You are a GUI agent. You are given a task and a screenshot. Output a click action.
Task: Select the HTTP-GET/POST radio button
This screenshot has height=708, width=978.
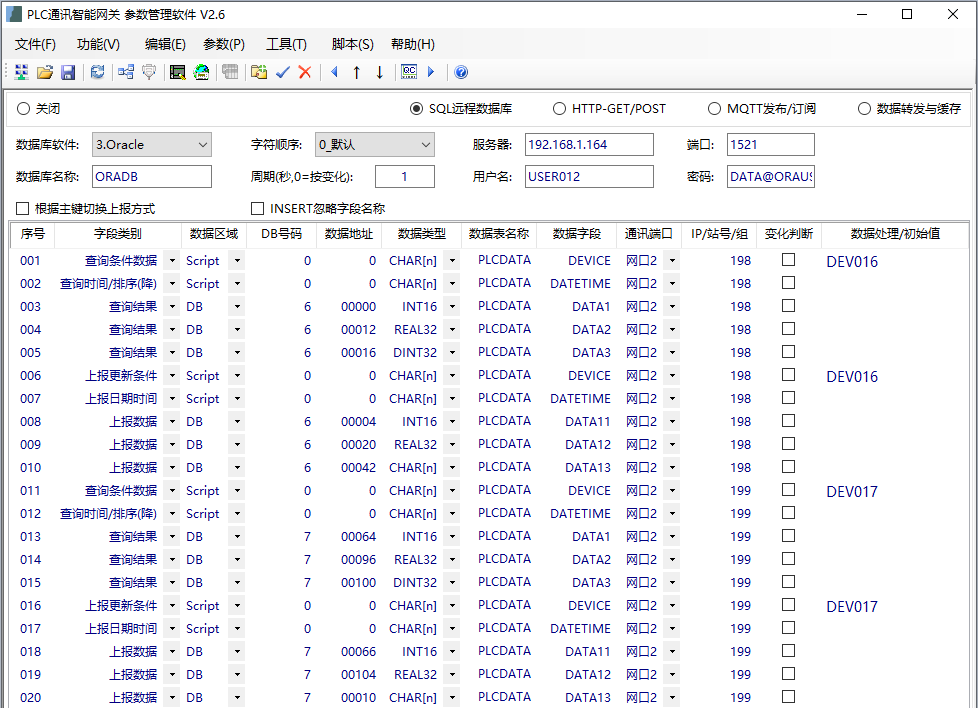click(560, 109)
